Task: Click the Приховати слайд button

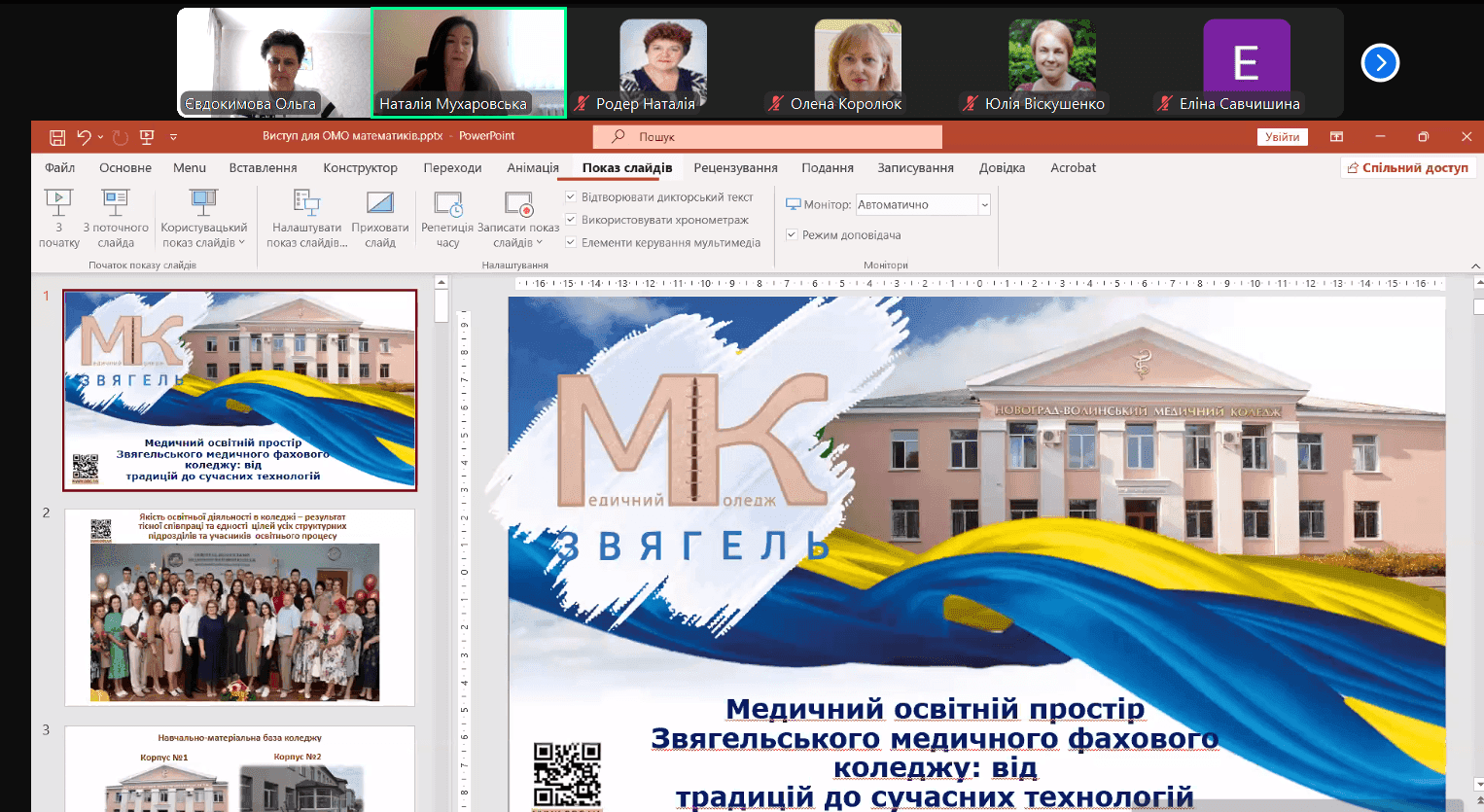Action: 379,218
